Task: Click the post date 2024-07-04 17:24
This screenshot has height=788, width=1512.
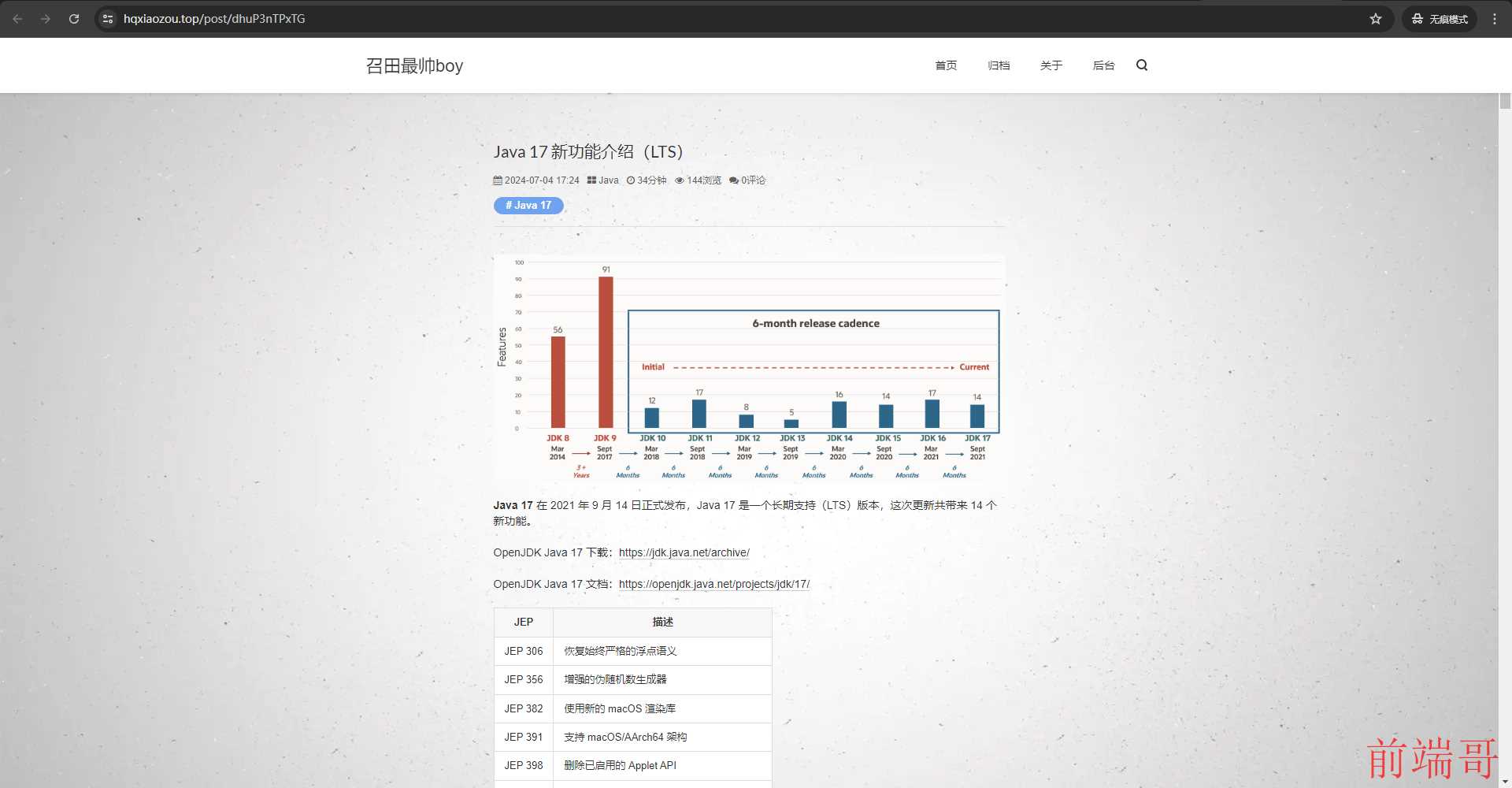Action: (x=542, y=180)
